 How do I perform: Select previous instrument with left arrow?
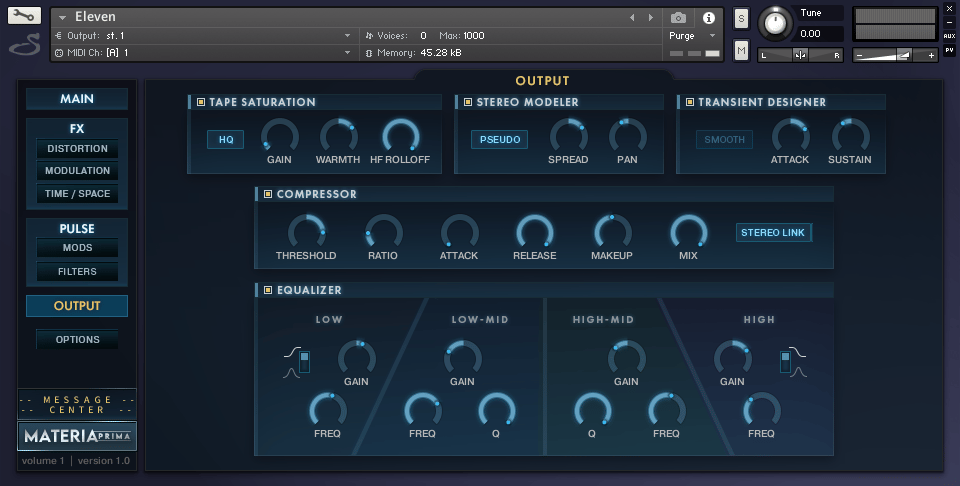click(632, 18)
